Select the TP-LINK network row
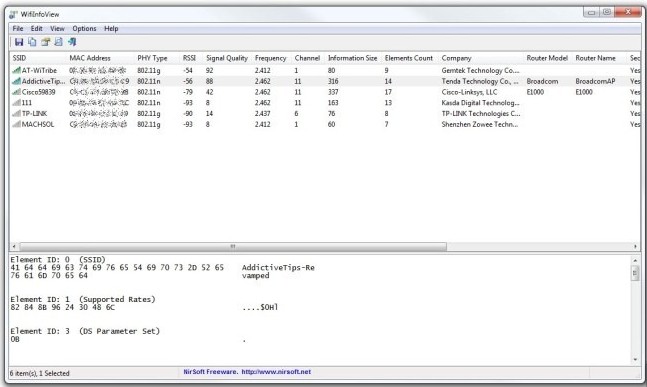Screen dimensions: 647x387 [325, 113]
